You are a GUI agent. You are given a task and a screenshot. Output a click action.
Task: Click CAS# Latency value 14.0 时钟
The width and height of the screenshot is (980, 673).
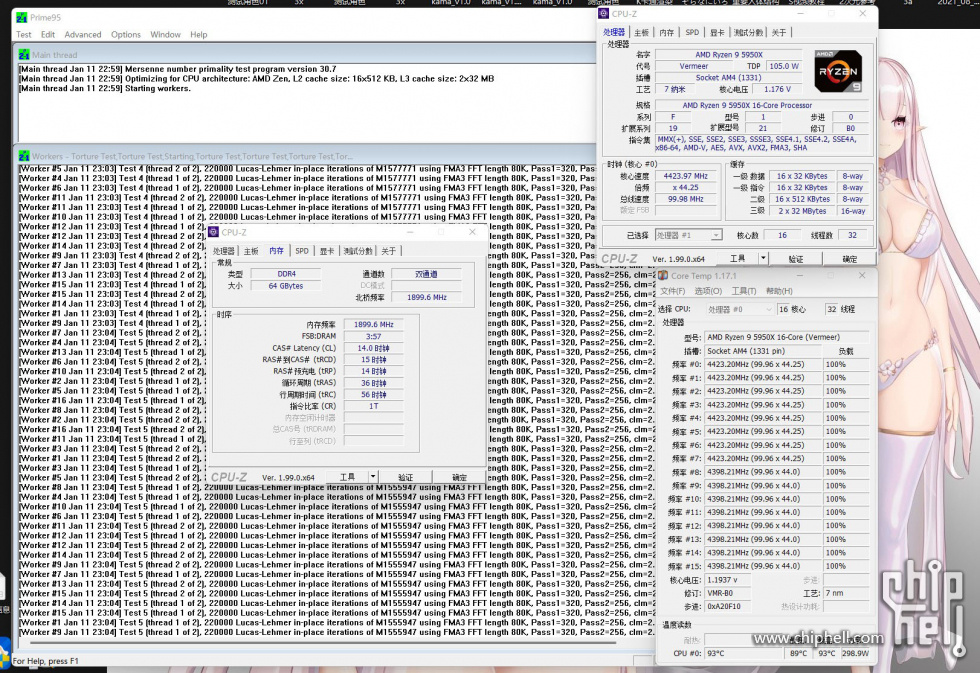[x=373, y=348]
